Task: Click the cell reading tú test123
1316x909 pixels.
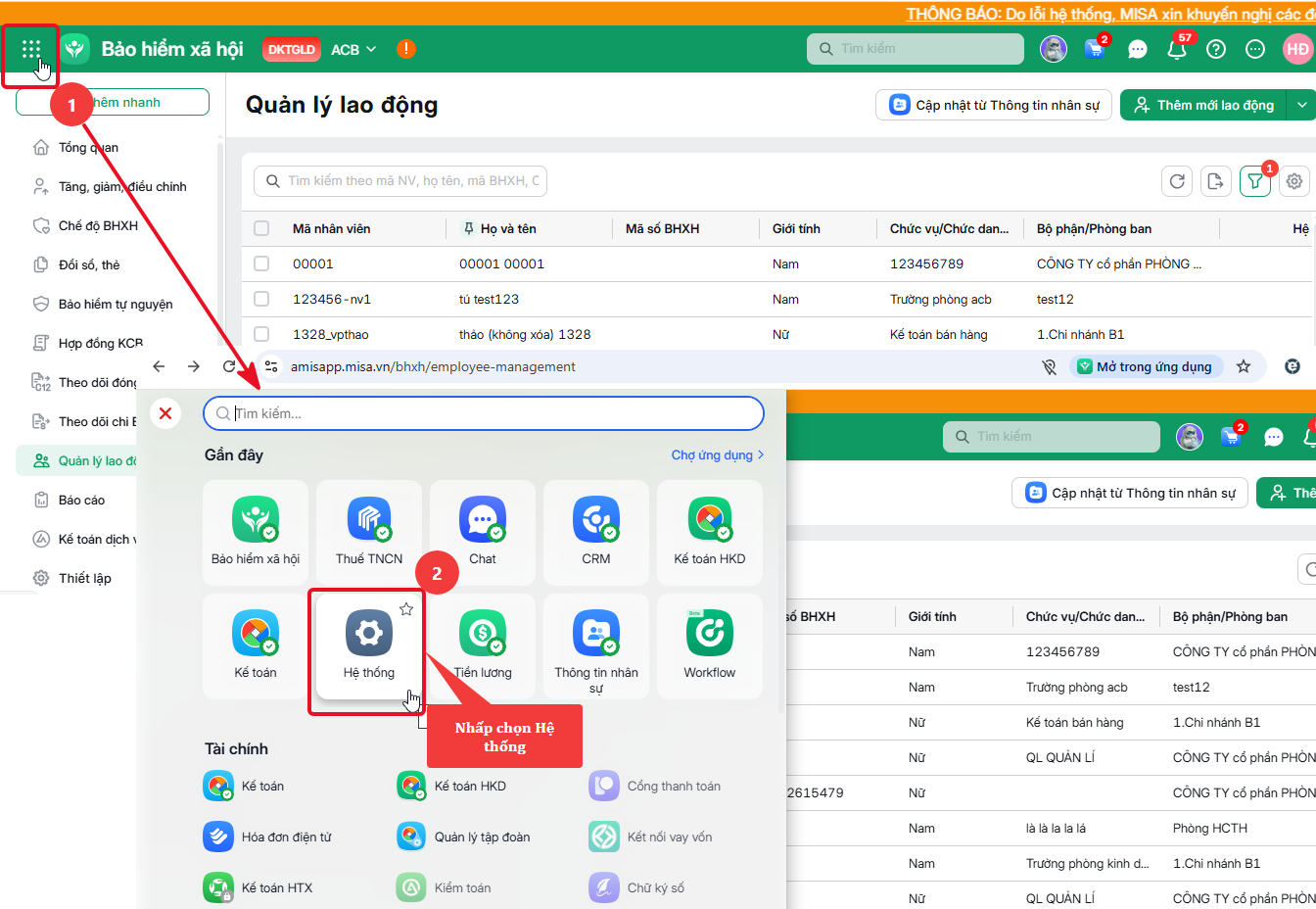Action: click(489, 299)
